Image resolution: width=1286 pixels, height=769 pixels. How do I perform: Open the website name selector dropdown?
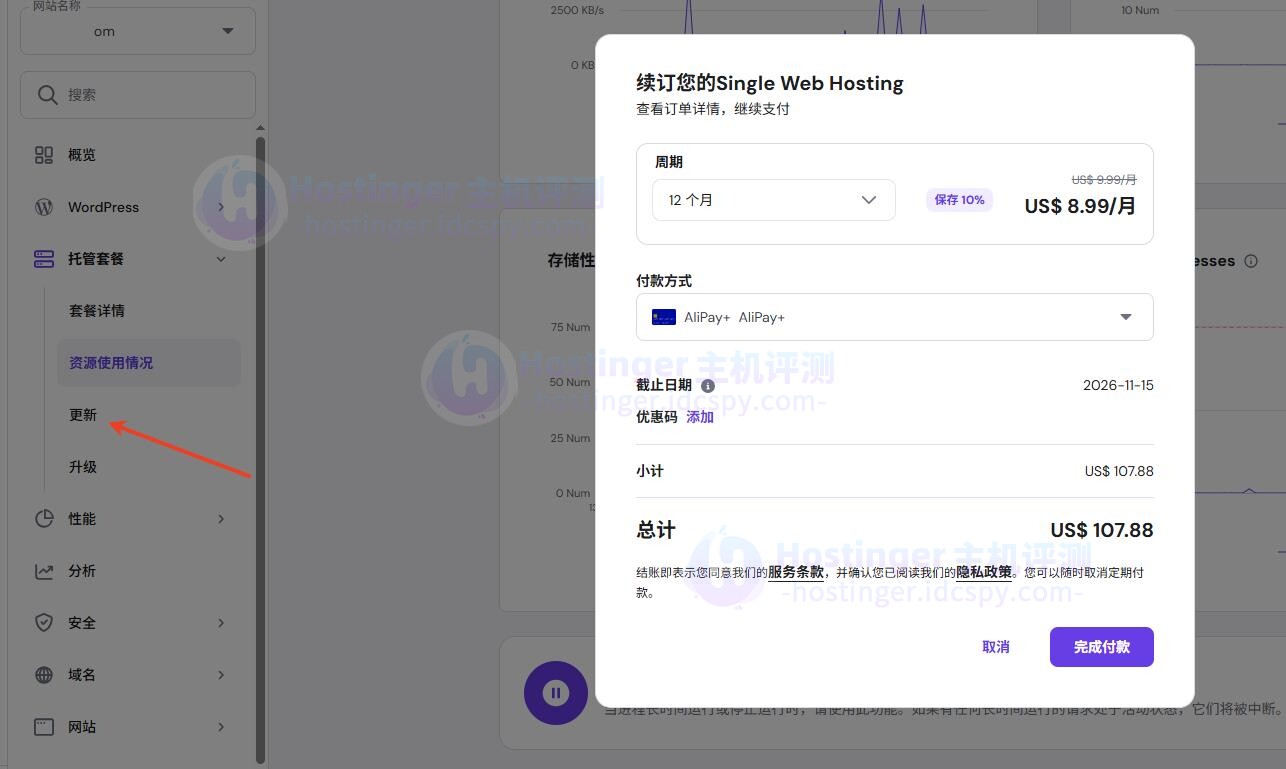(138, 31)
